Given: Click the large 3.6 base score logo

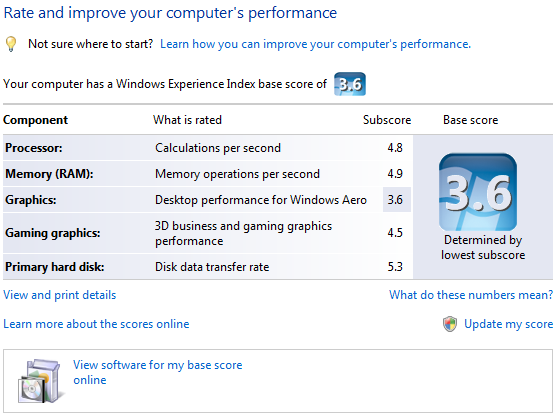Looking at the screenshot, I should pos(478,192).
